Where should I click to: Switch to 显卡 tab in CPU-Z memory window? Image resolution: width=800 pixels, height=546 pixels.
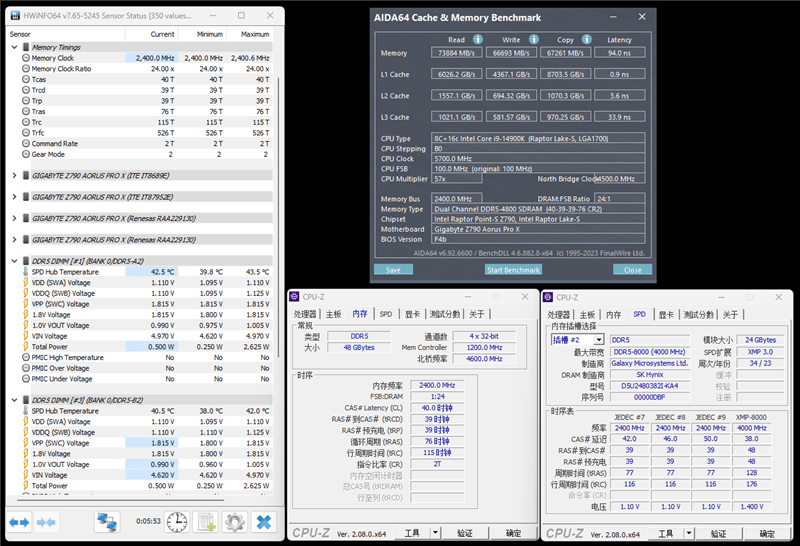pyautogui.click(x=412, y=314)
